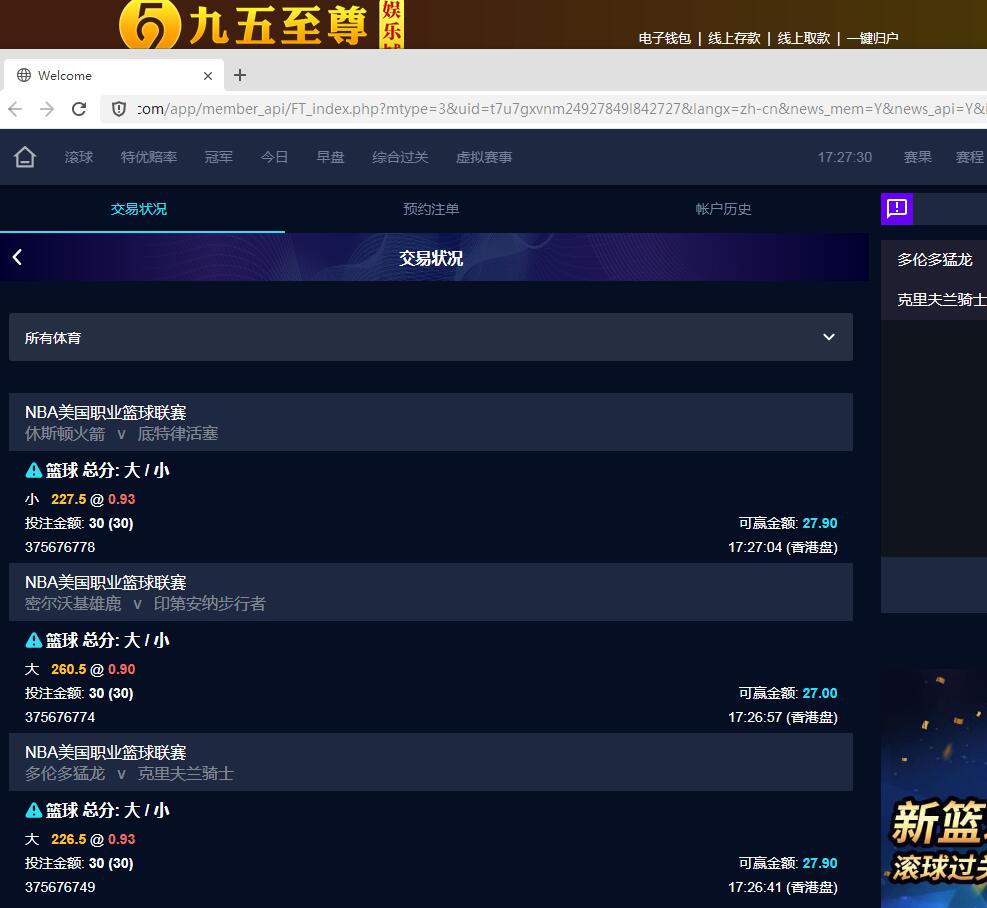
Task: Open the 今日 menu
Action: click(x=274, y=157)
